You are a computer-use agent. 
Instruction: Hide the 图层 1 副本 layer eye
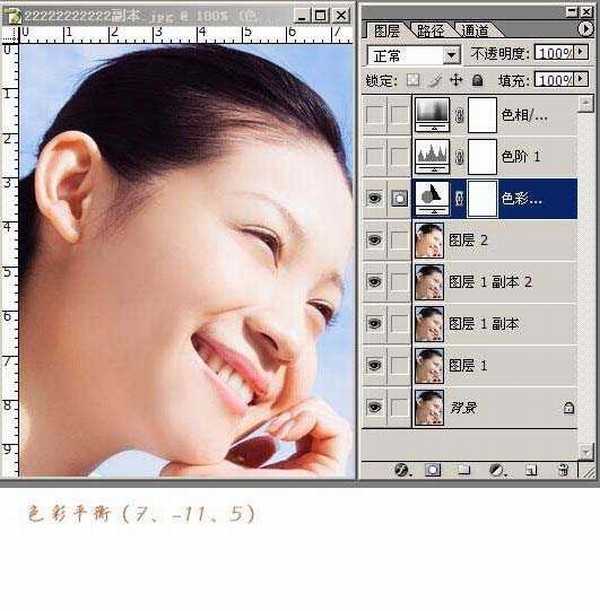pyautogui.click(x=374, y=323)
